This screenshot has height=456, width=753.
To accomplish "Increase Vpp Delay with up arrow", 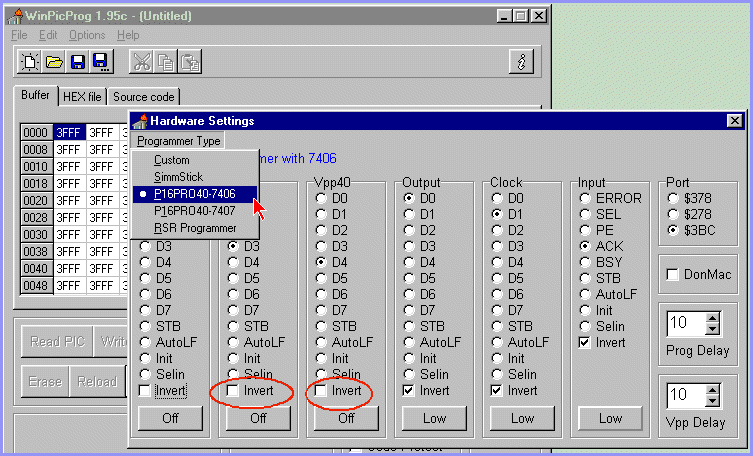I will (x=713, y=390).
